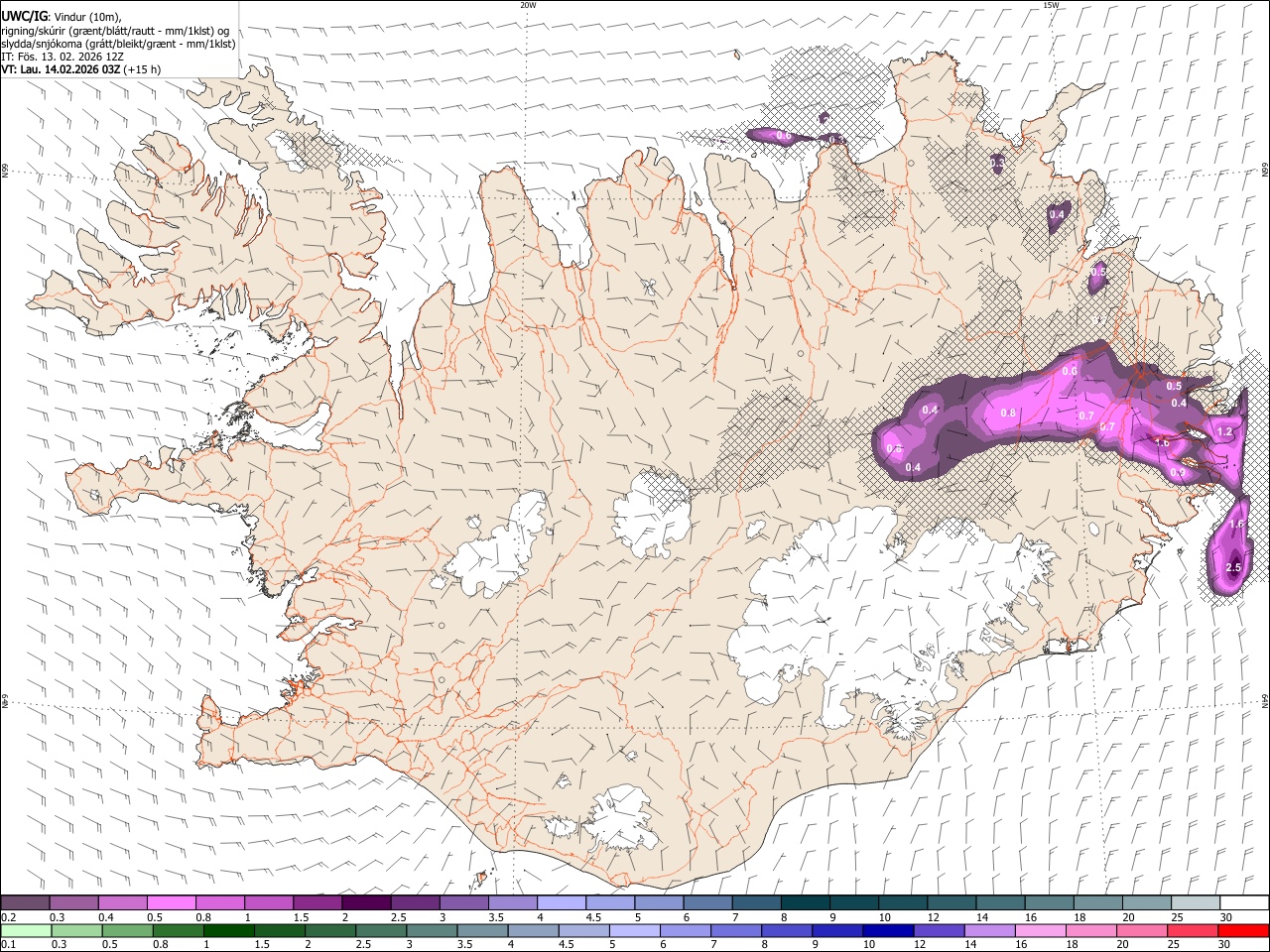Click the 'slydda/snjókoma (grátt/bleikt/grænt' description line

pos(118,44)
